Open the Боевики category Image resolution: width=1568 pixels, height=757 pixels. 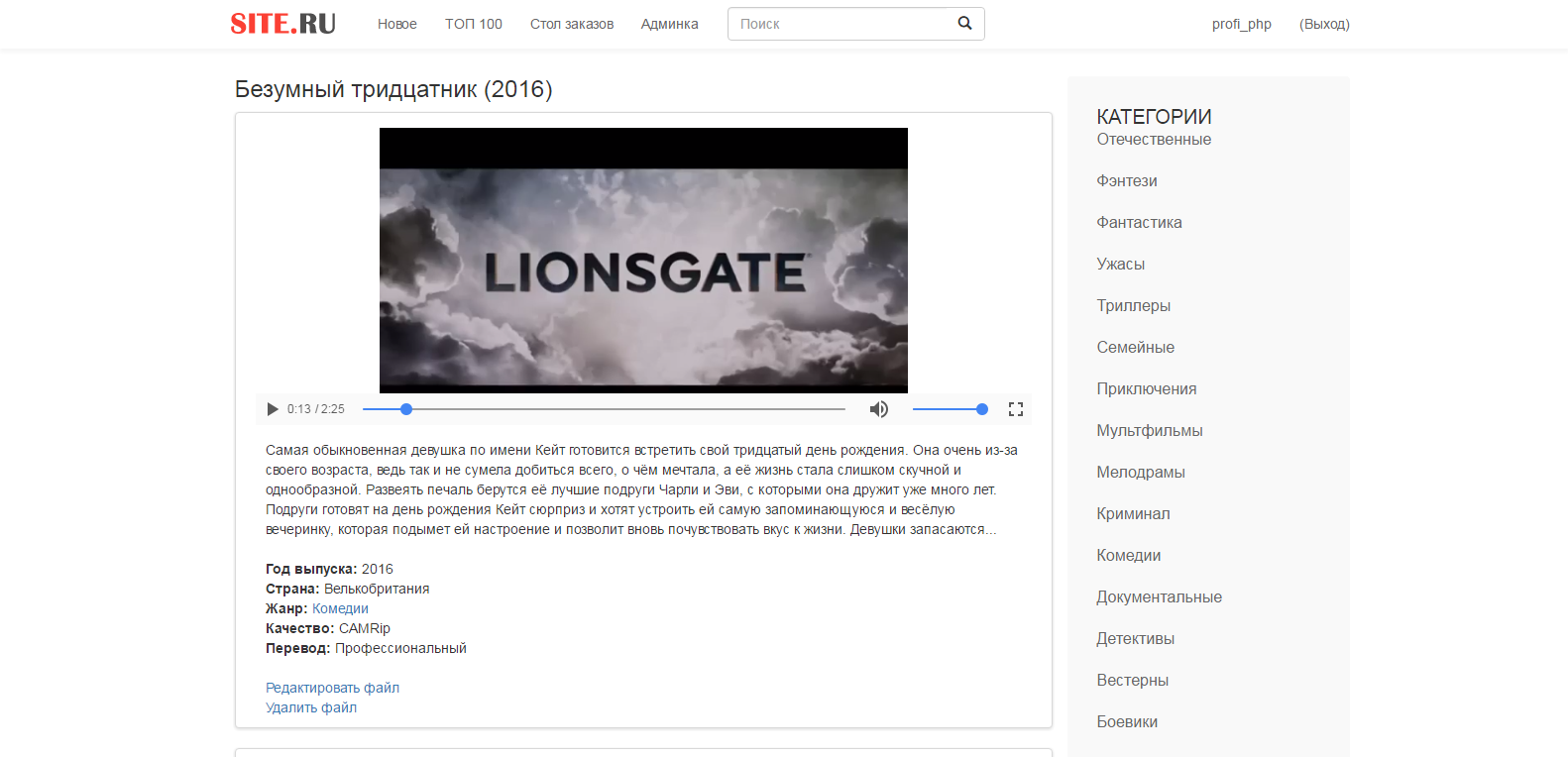pos(1127,722)
